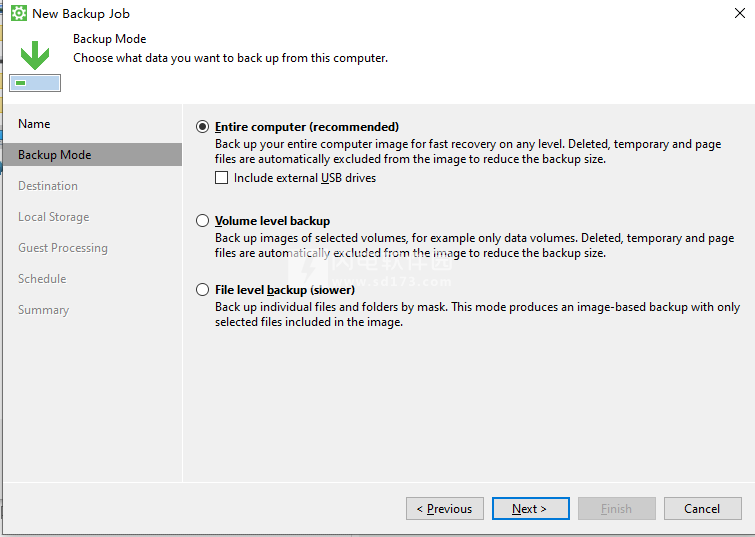The width and height of the screenshot is (755, 537).
Task: Switch to the Local Storage step
Action: point(53,217)
